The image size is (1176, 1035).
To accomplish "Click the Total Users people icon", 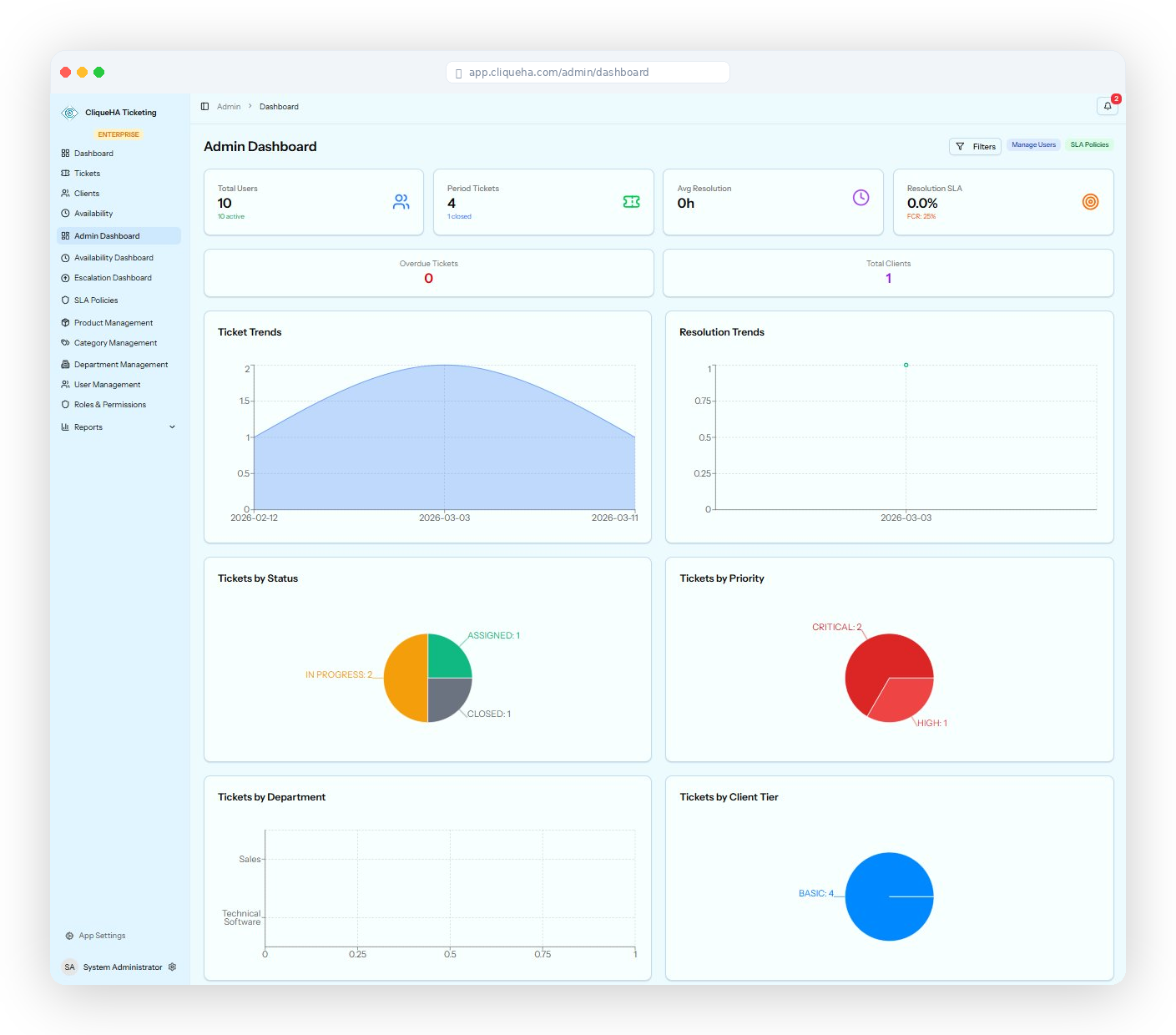I will click(401, 202).
